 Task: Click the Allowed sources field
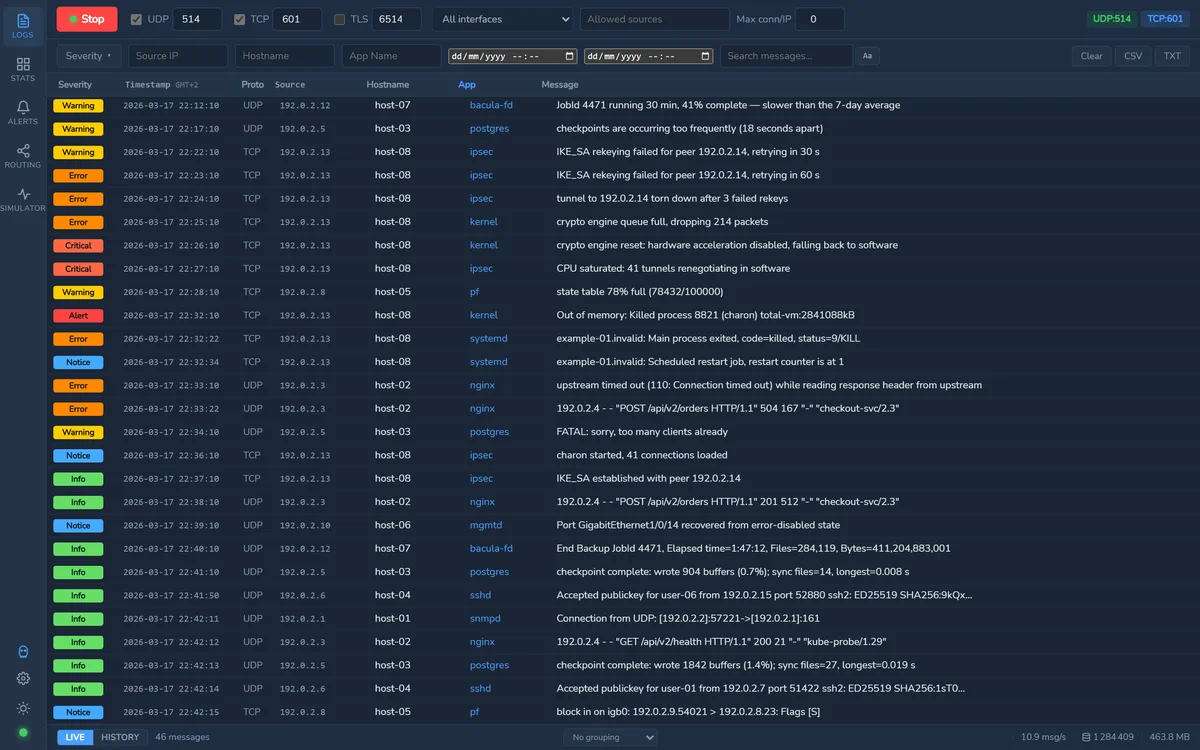(x=655, y=19)
